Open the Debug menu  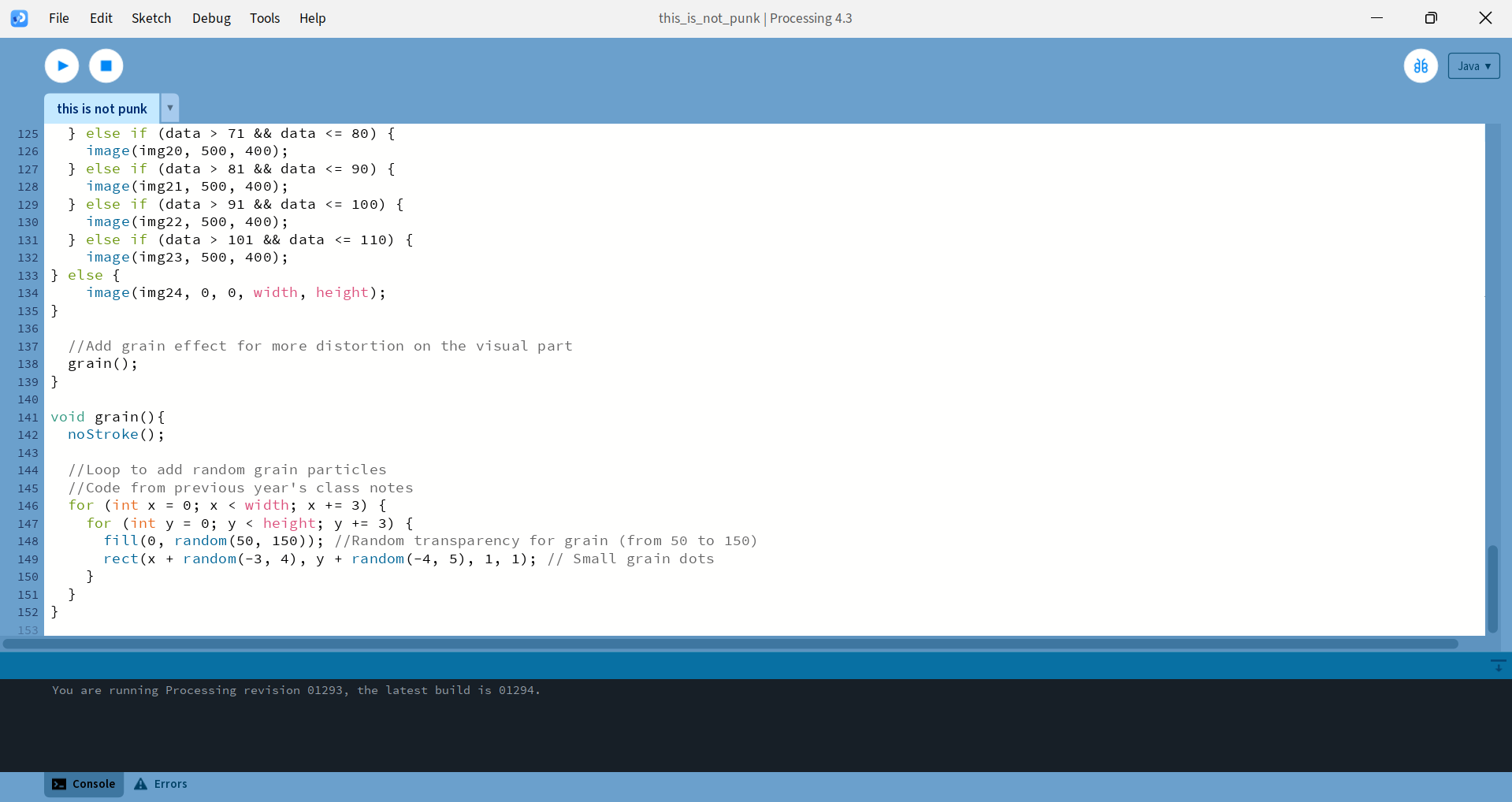[211, 18]
